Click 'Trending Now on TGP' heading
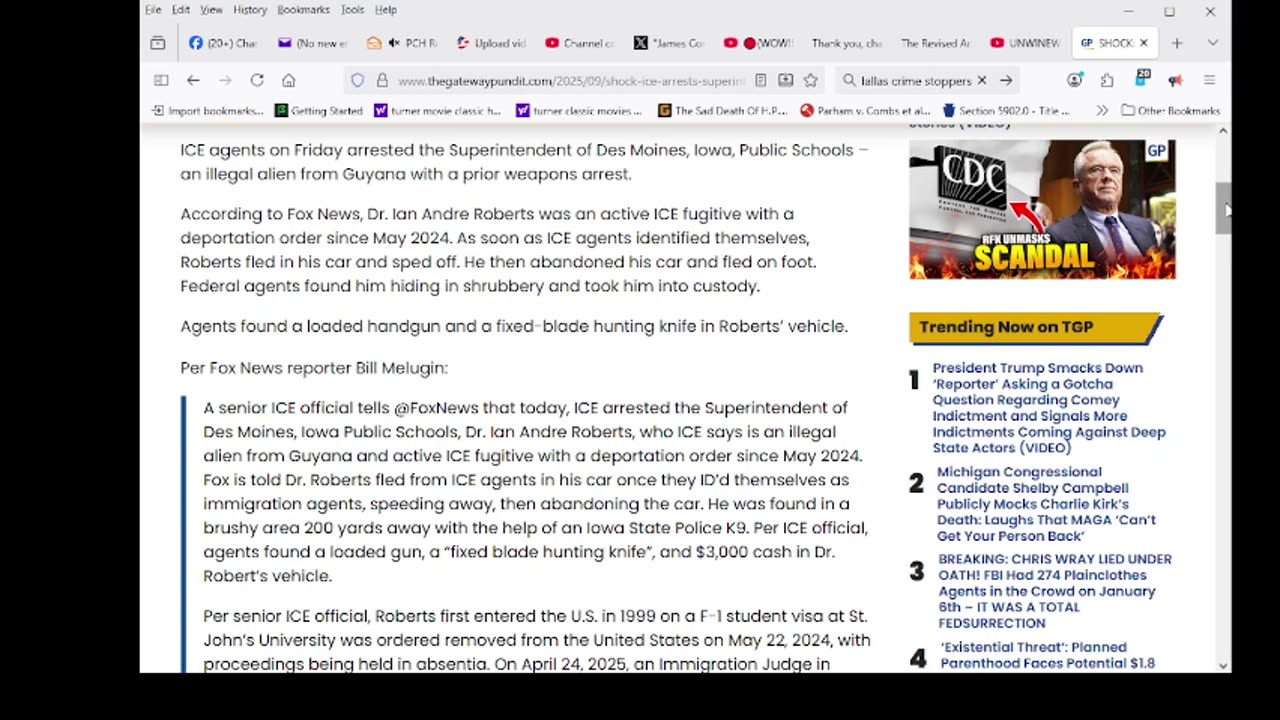This screenshot has height=720, width=1280. coord(1006,327)
